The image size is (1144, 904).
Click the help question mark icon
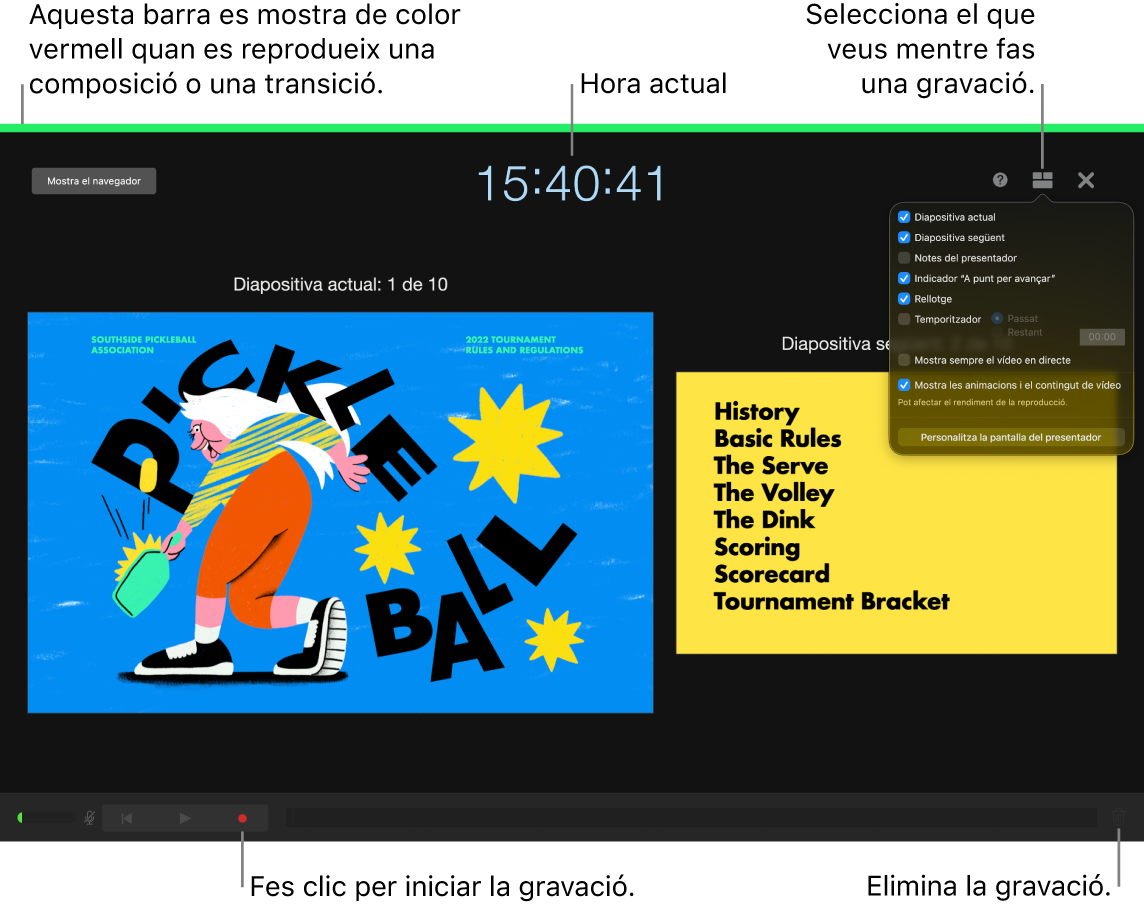point(1000,180)
